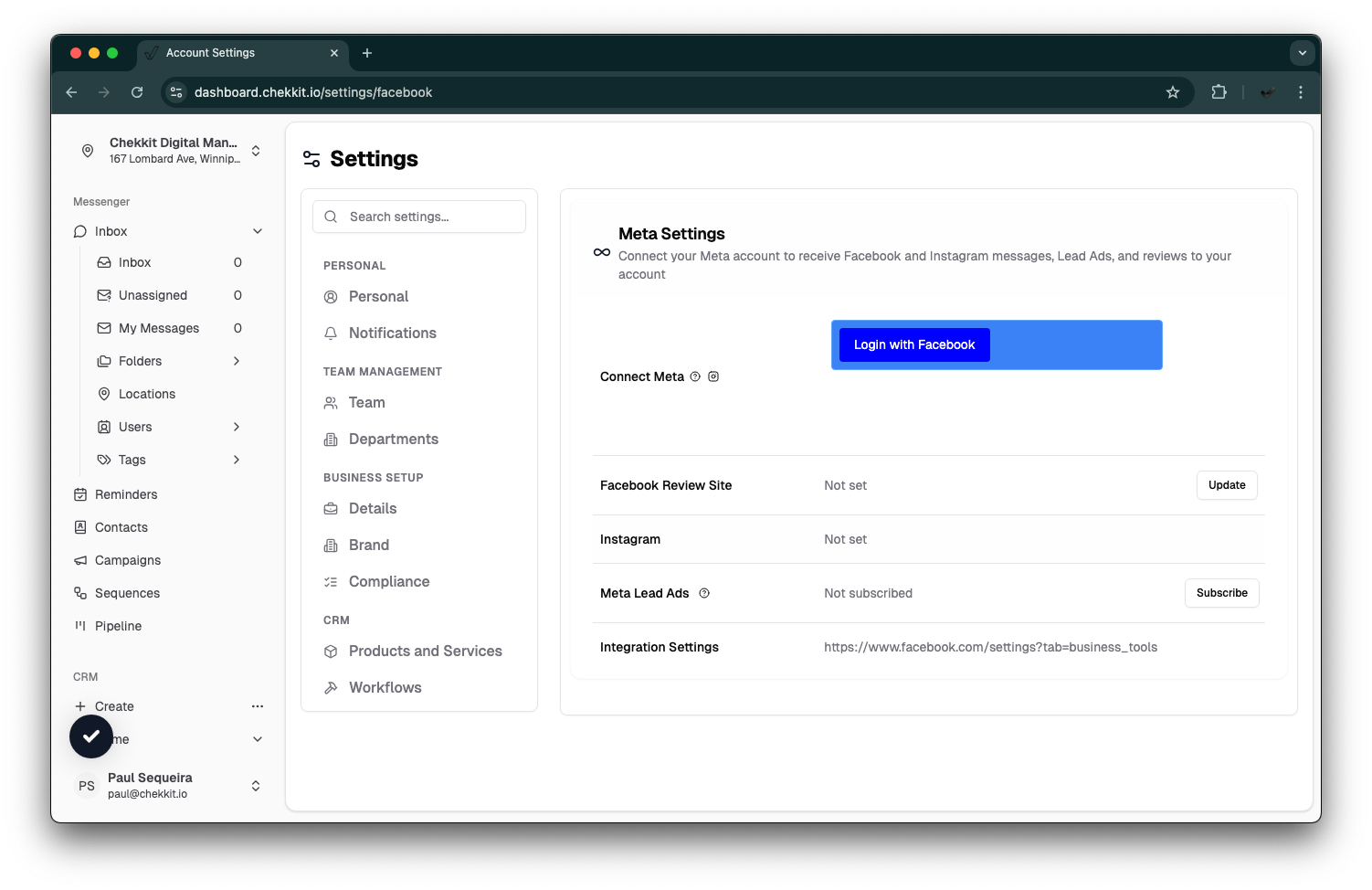Viewport: 1372px width, 890px height.
Task: Click the Create row three-dots menu
Action: (258, 706)
